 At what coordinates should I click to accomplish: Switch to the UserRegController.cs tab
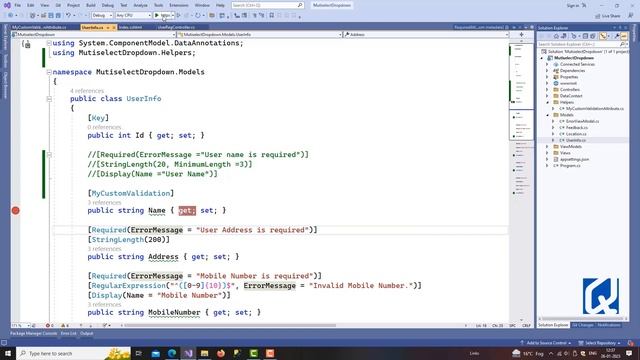(x=176, y=27)
